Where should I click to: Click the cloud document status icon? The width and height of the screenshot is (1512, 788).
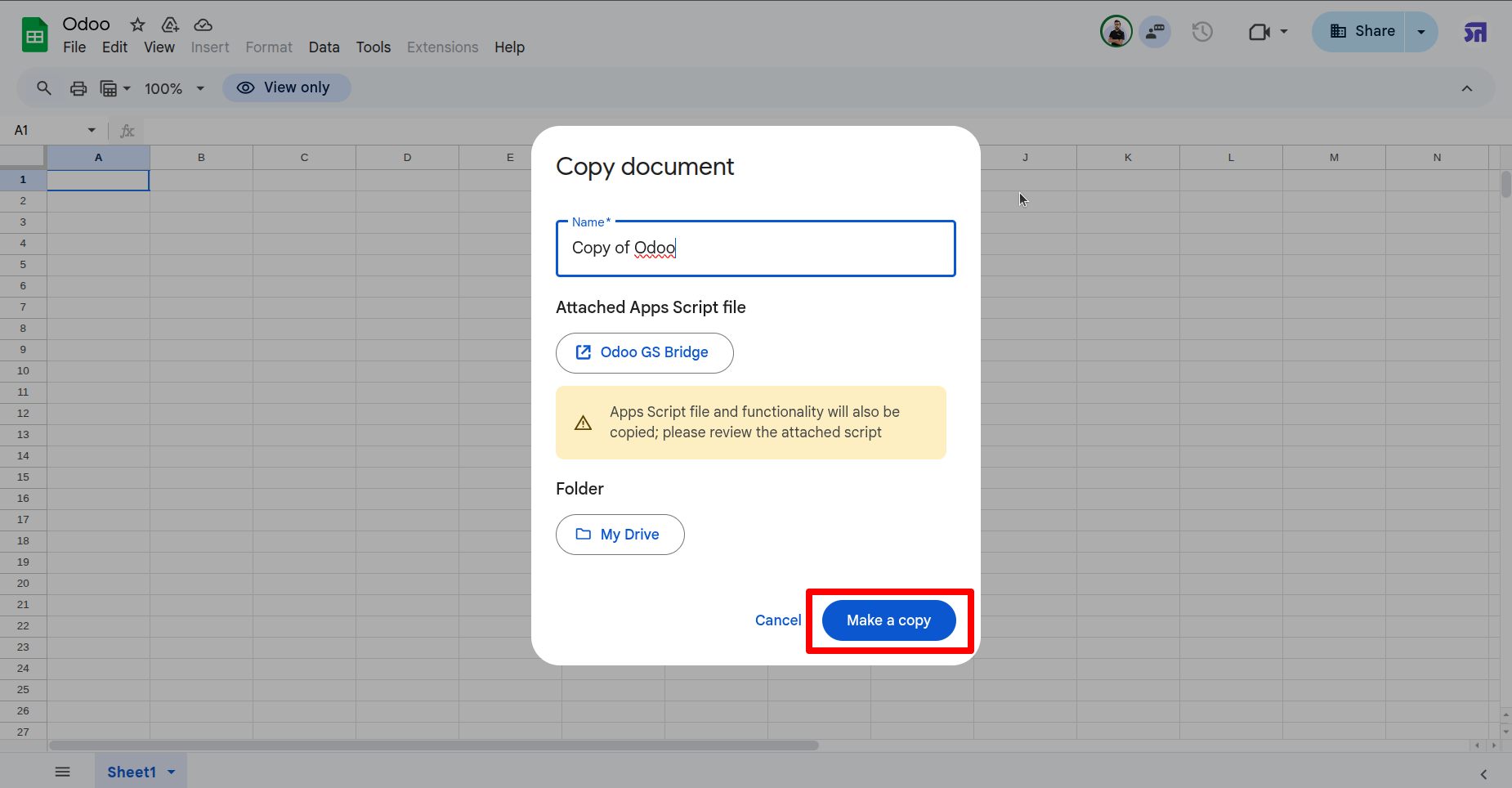coord(203,25)
